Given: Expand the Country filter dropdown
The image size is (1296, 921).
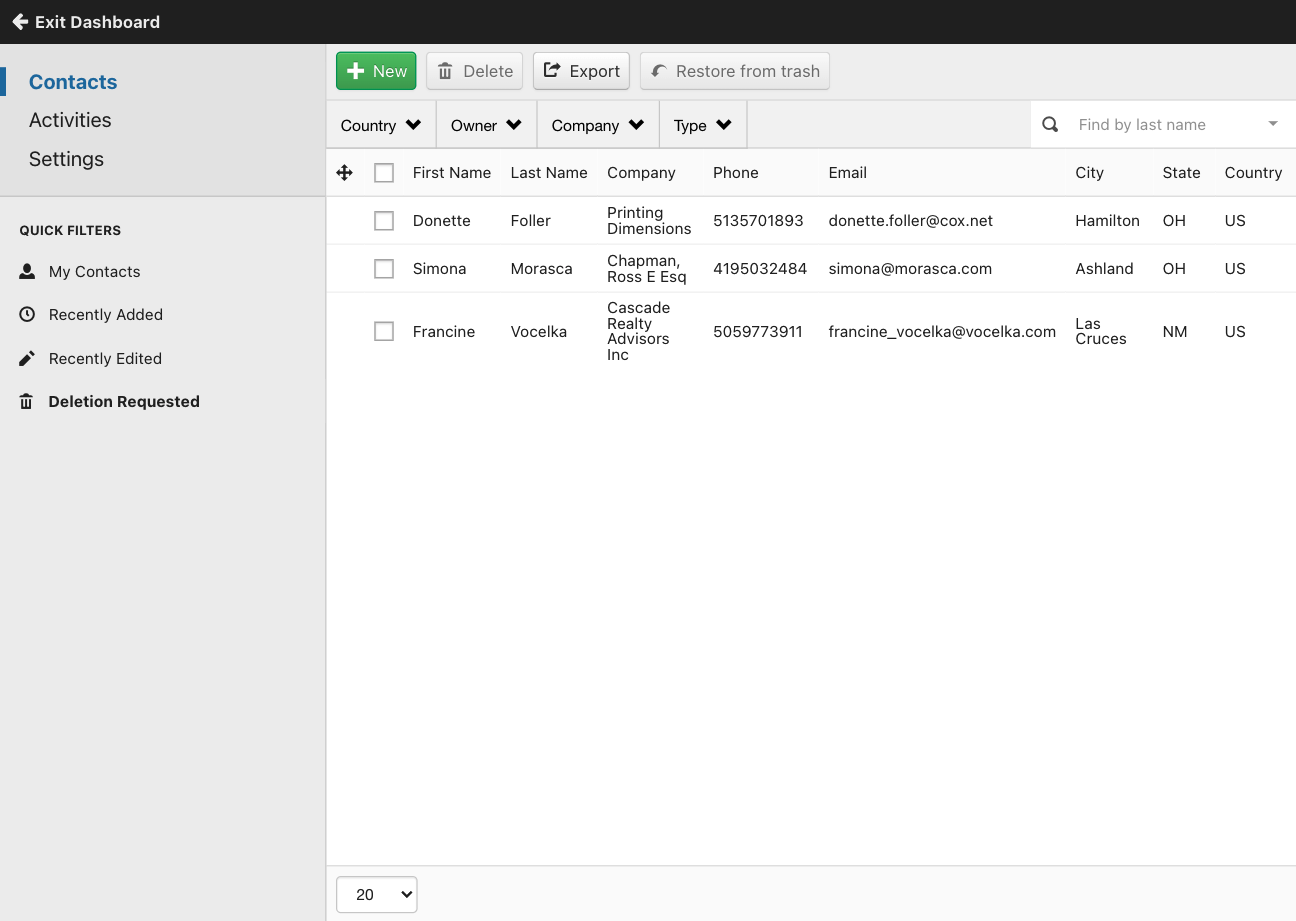Looking at the screenshot, I should (x=380, y=125).
